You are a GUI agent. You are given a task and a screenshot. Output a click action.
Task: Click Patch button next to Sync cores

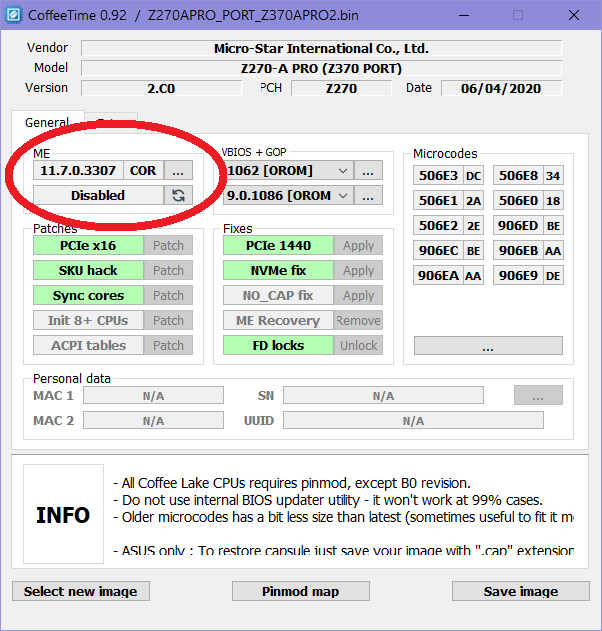click(168, 295)
